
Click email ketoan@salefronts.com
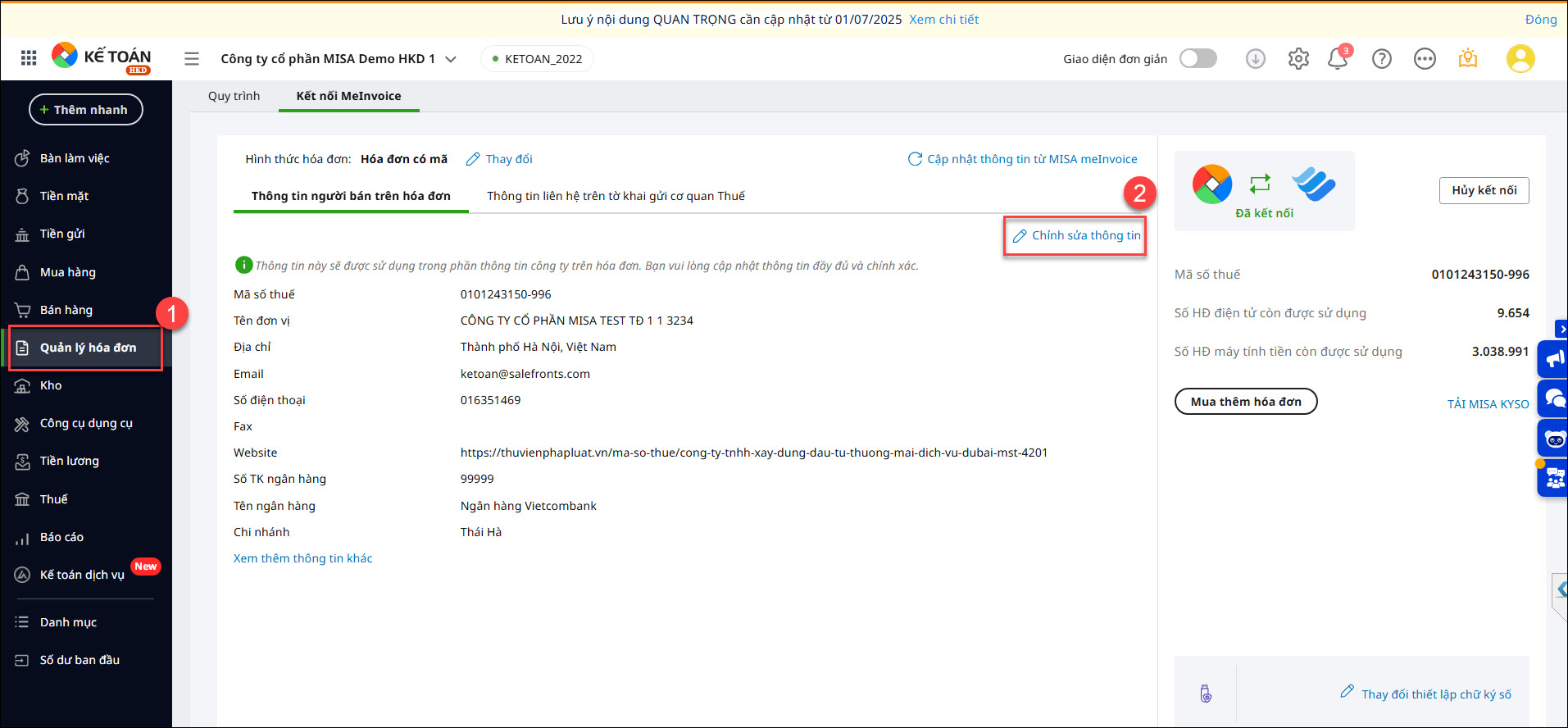point(525,374)
